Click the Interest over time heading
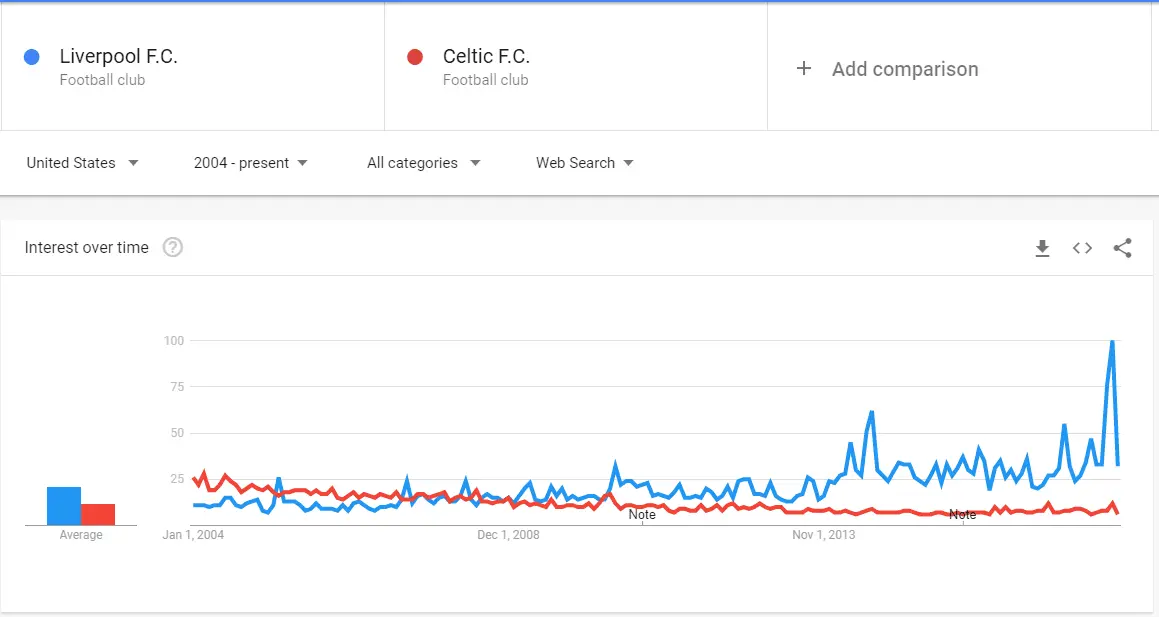This screenshot has height=617, width=1159. (x=86, y=248)
